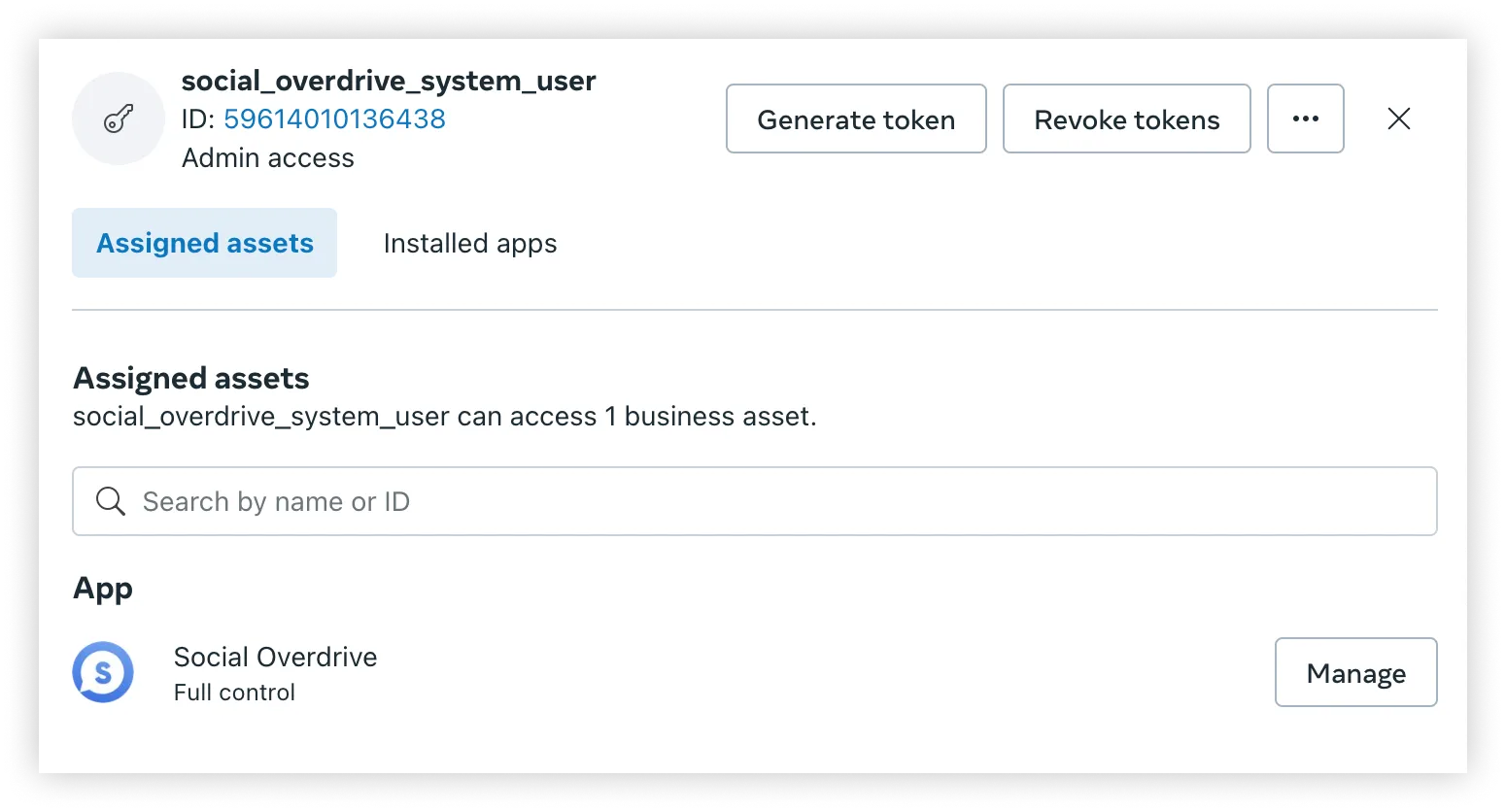Click the Revoke tokens button

point(1126,118)
